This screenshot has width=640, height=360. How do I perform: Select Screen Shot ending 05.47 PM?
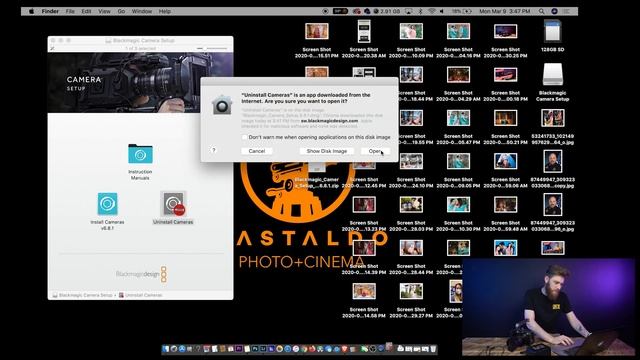458,118
